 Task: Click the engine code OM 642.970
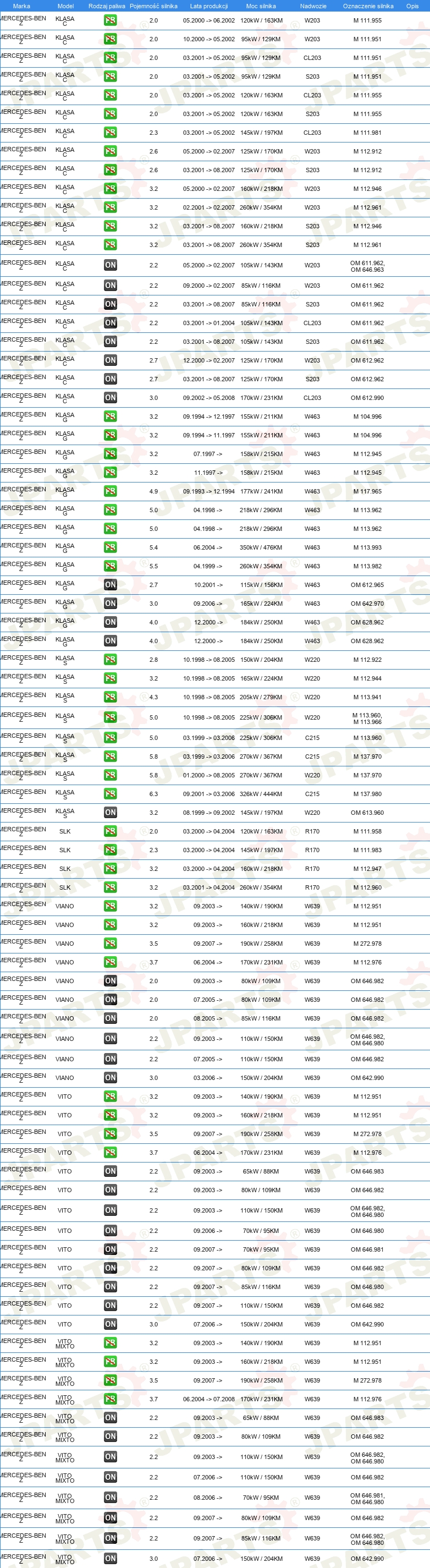367,604
